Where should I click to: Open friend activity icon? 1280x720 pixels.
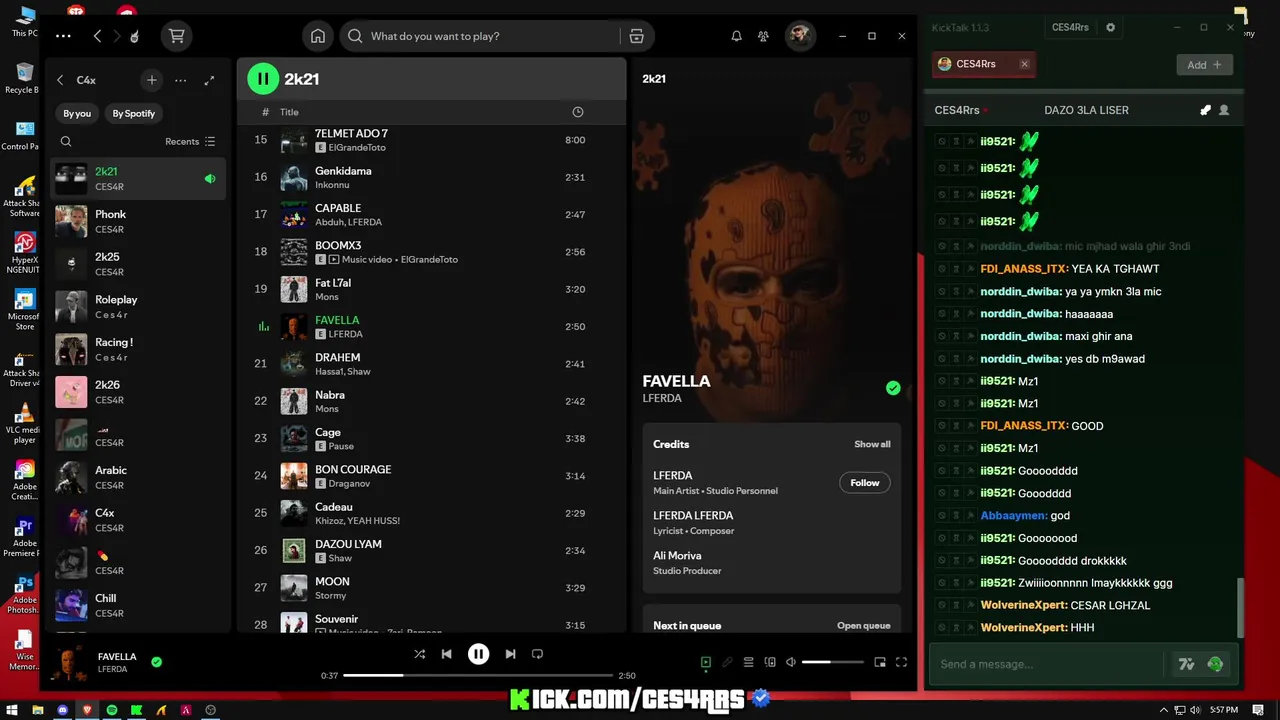pyautogui.click(x=764, y=36)
